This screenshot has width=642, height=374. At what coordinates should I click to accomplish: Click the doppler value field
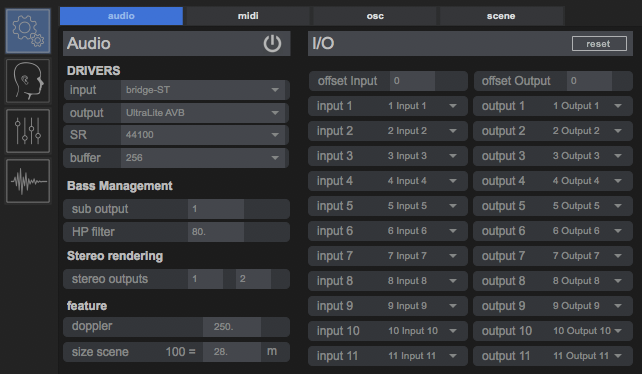tap(232, 327)
